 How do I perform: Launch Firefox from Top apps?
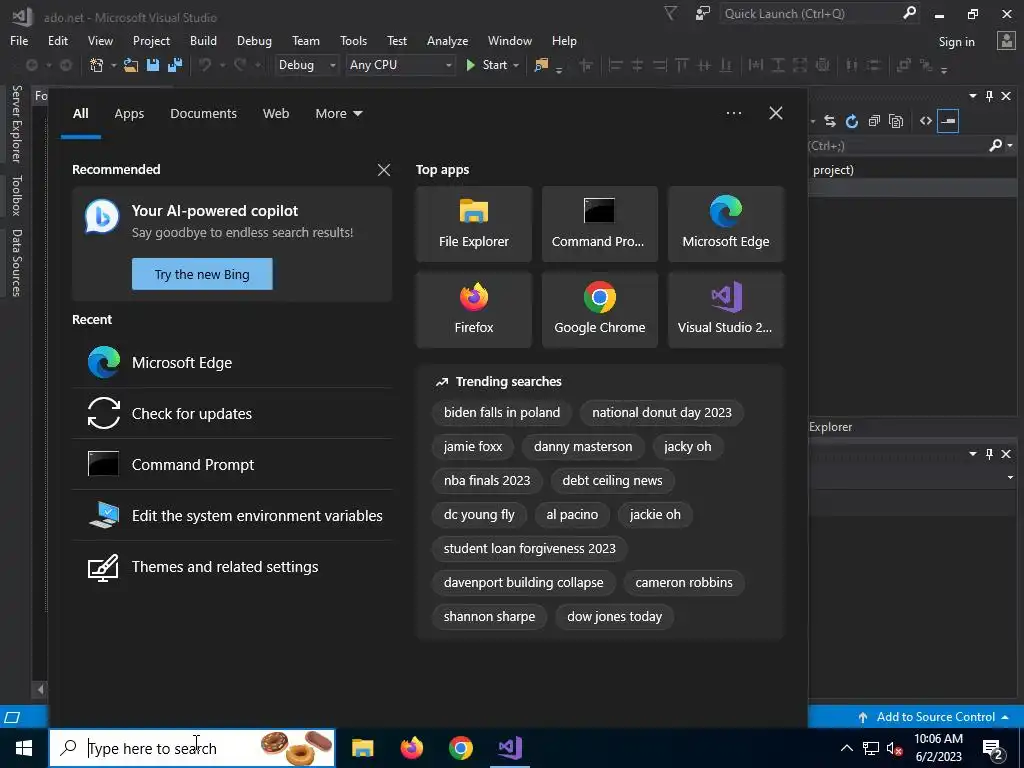click(473, 310)
